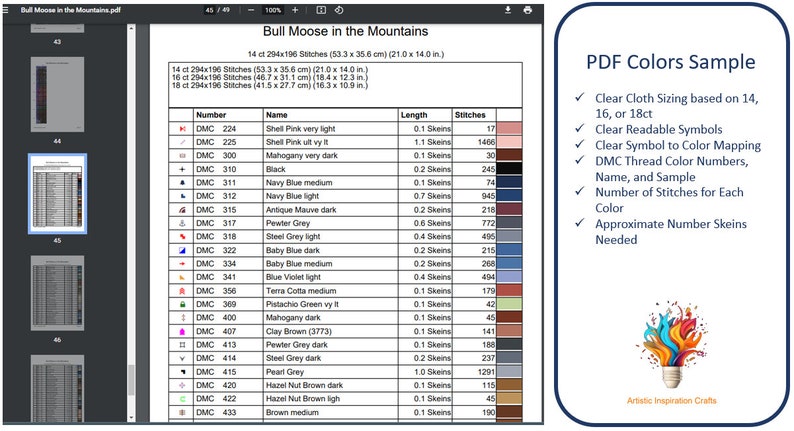Click the DMC 310 Black cross symbol
Image resolution: width=794 pixels, height=431 pixels.
(182, 169)
